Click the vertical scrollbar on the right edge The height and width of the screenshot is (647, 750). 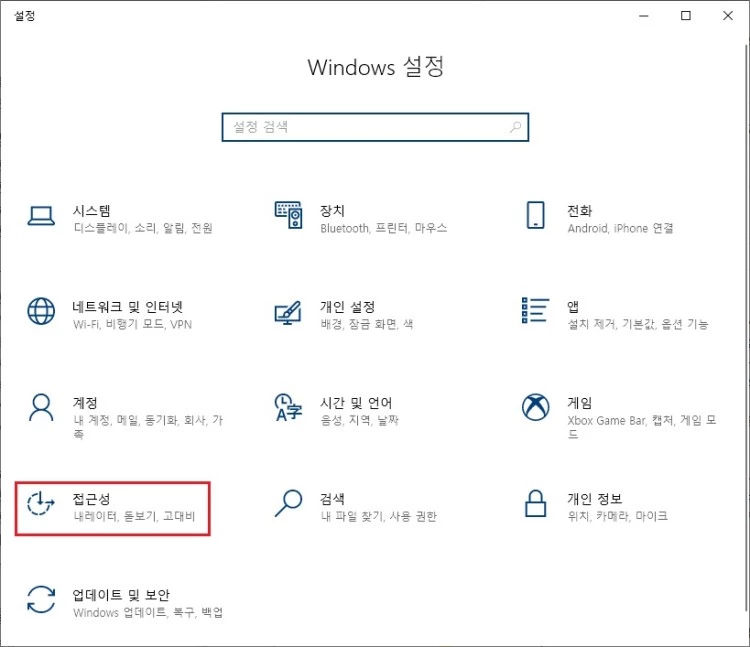click(x=746, y=328)
